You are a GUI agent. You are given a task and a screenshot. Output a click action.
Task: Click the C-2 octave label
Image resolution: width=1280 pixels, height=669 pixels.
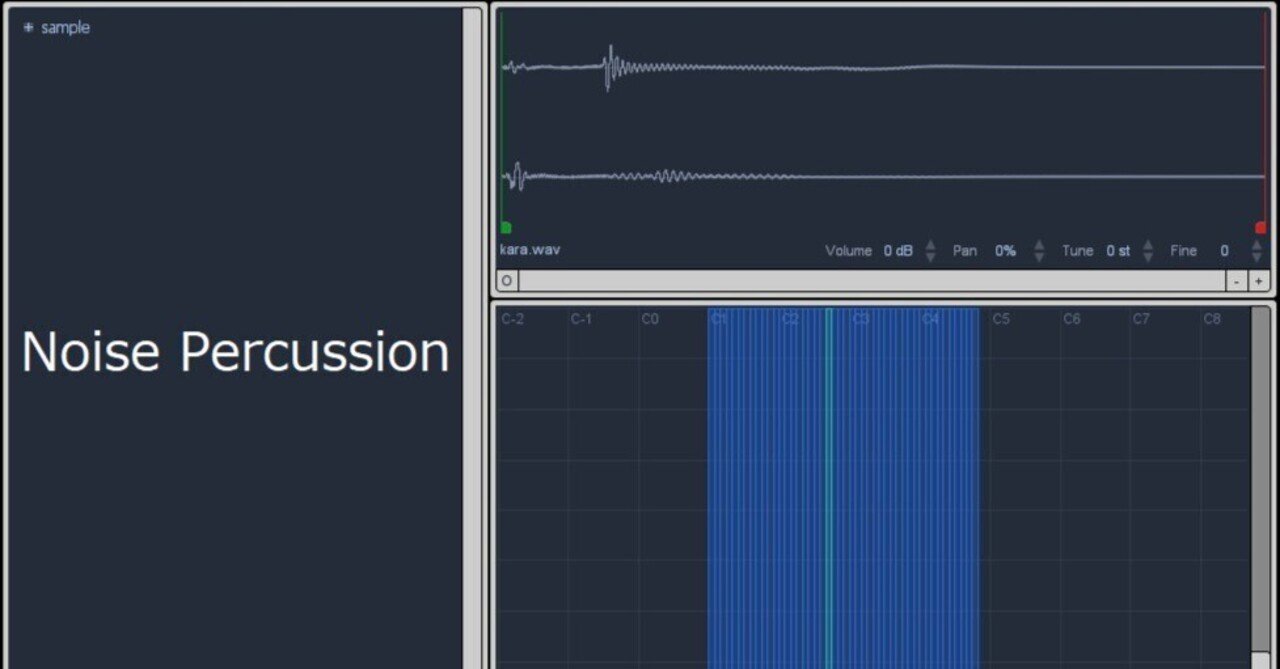click(x=512, y=319)
